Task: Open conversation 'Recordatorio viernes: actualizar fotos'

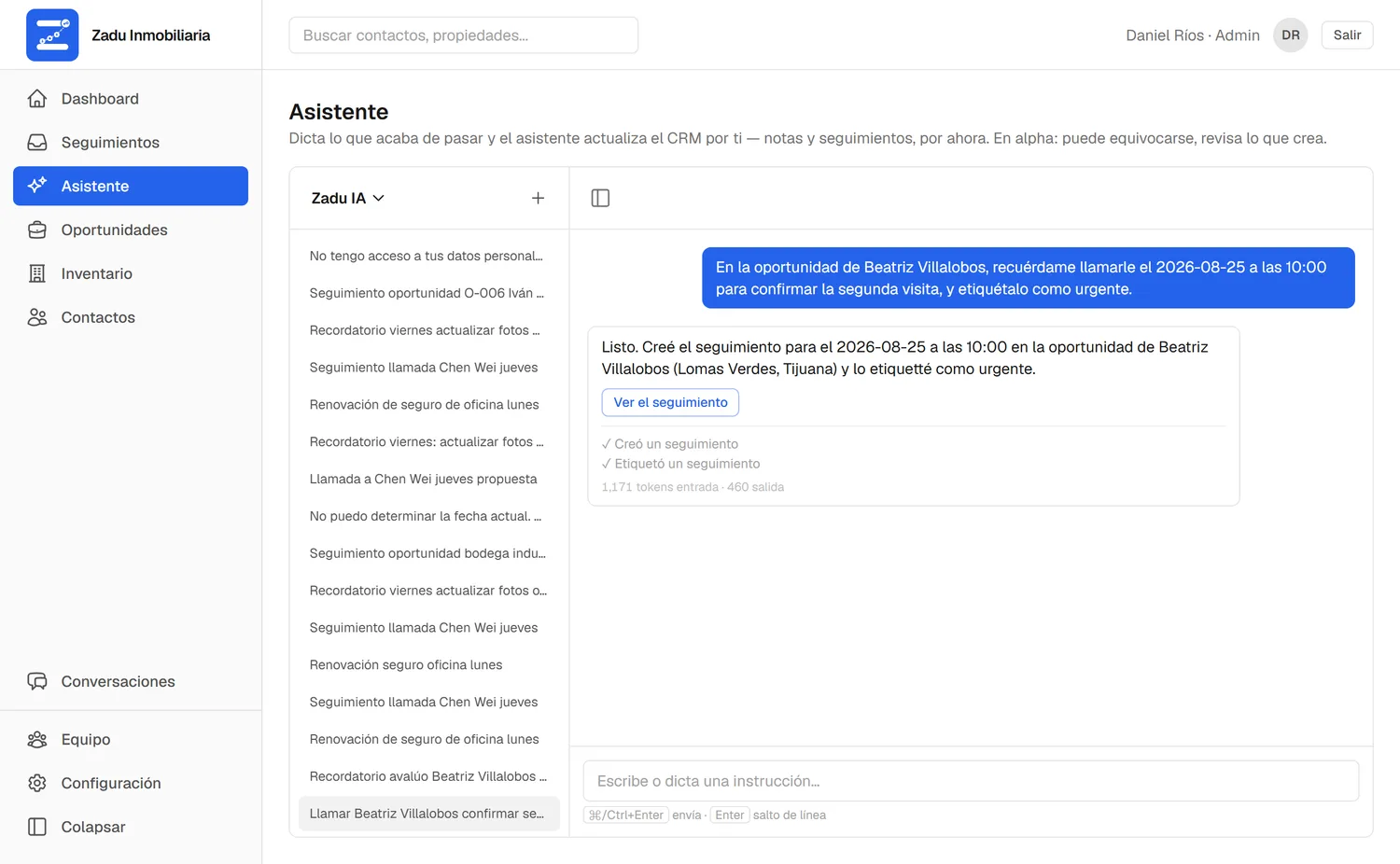Action: 429,441
